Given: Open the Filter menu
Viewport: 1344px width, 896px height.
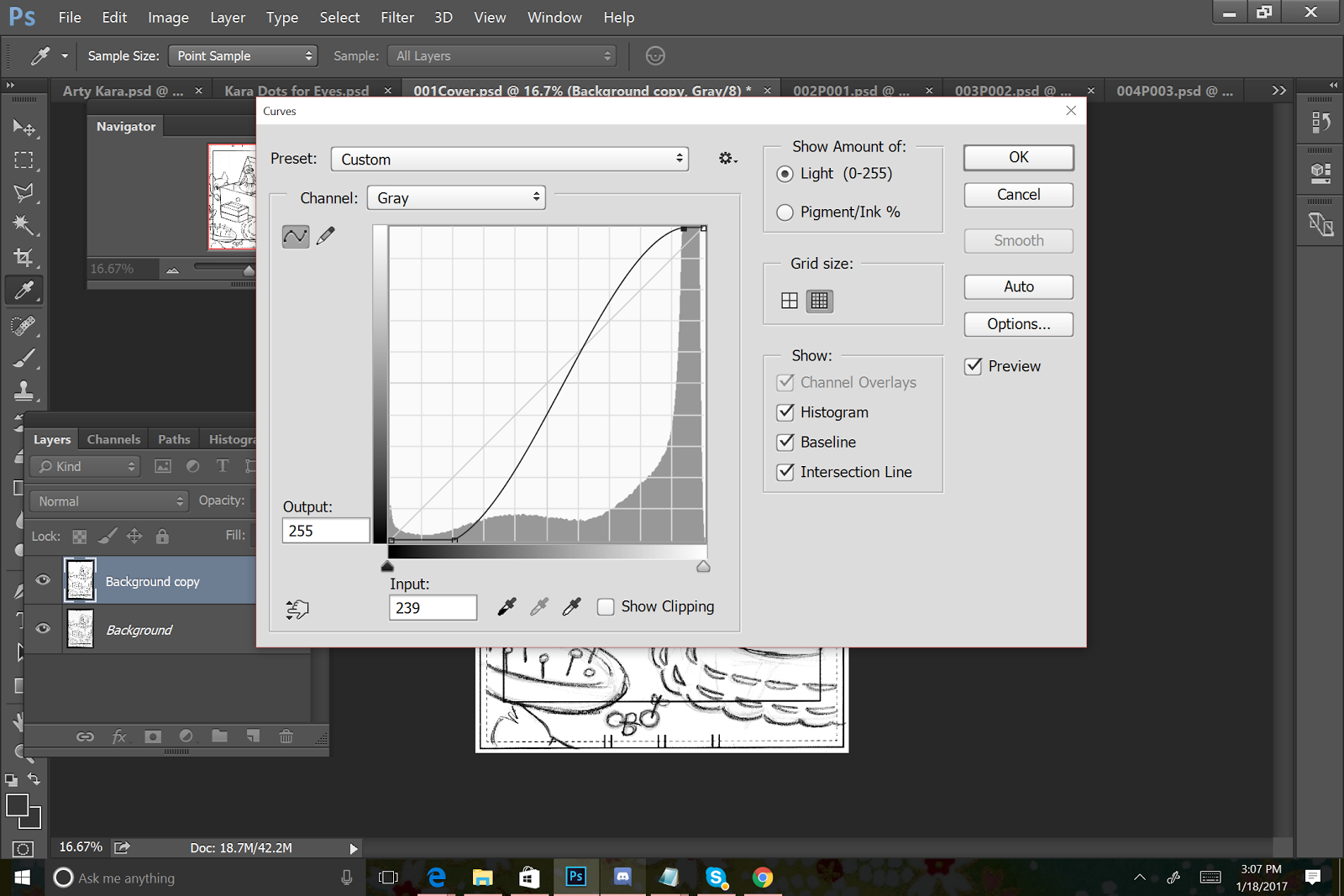Looking at the screenshot, I should 397,17.
